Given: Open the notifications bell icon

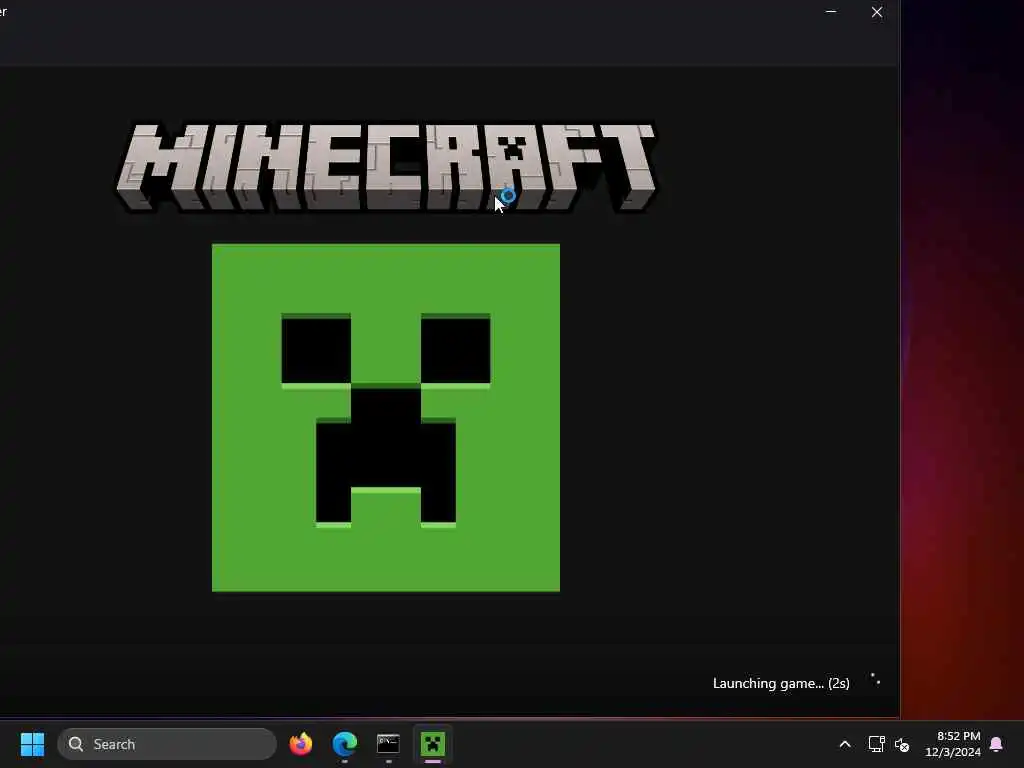Looking at the screenshot, I should pos(997,744).
